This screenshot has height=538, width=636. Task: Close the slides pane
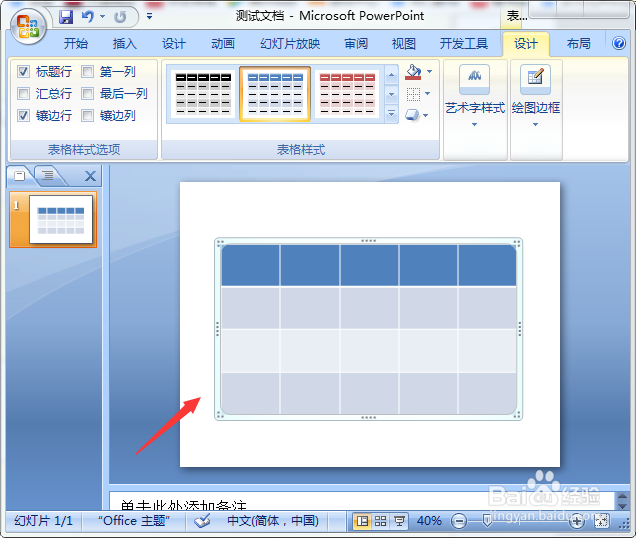tap(90, 176)
